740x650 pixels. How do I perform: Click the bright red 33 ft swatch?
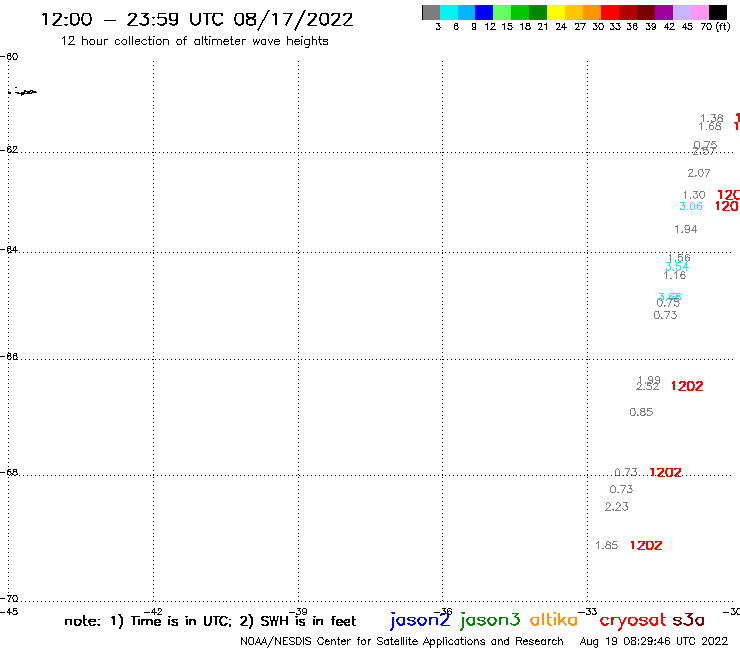(610, 12)
